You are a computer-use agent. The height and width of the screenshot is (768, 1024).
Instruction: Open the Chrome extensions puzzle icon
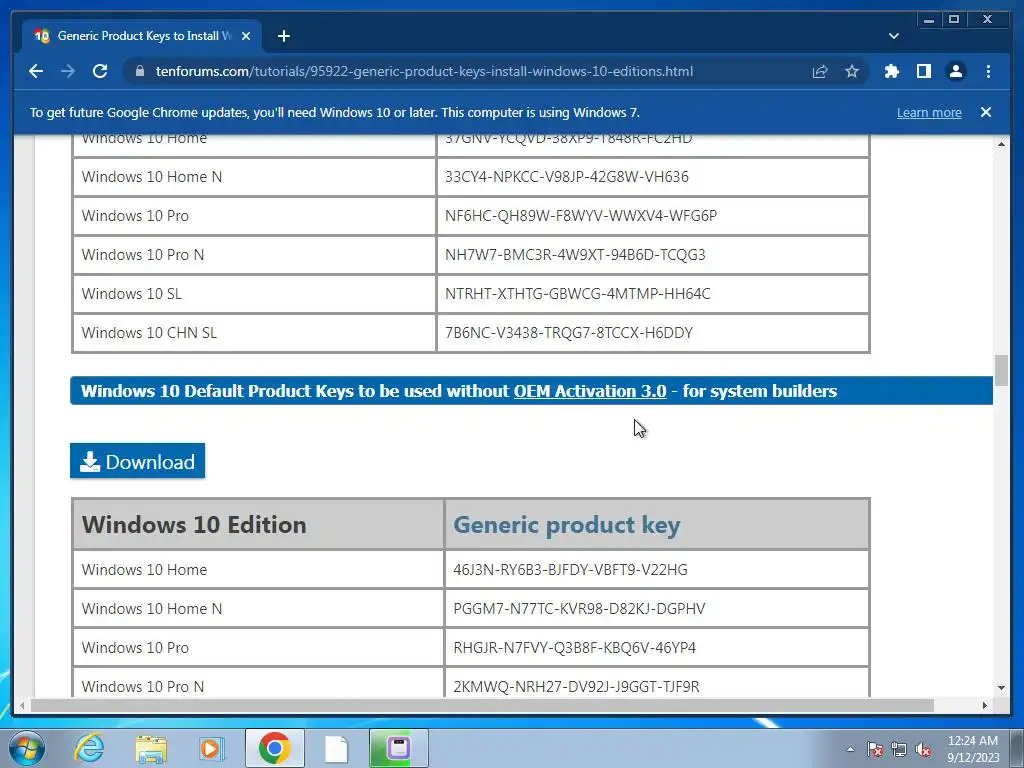click(891, 71)
